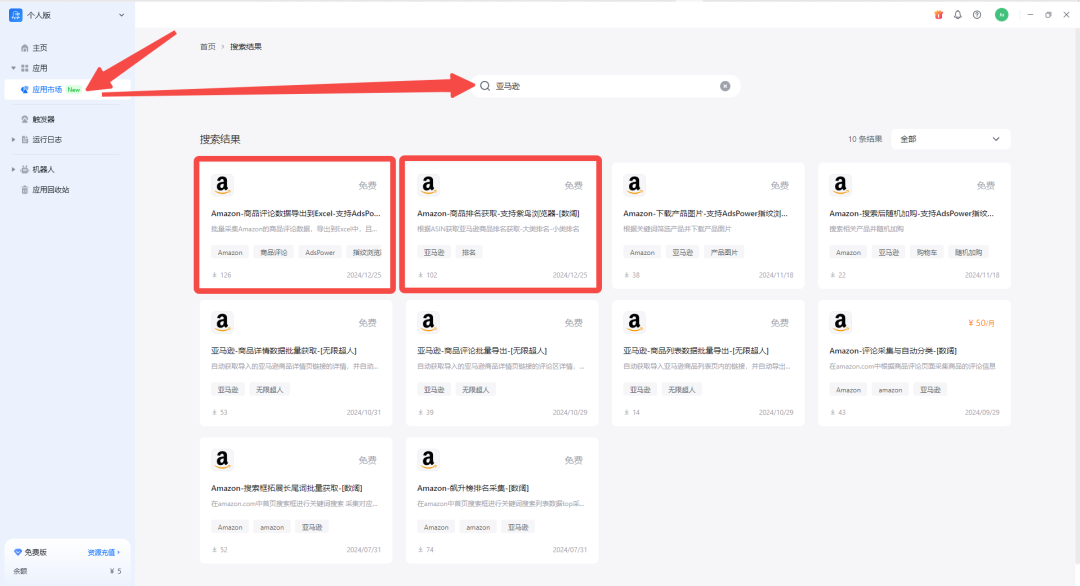
Task: Click the AdsPower tag
Action: [x=320, y=253]
